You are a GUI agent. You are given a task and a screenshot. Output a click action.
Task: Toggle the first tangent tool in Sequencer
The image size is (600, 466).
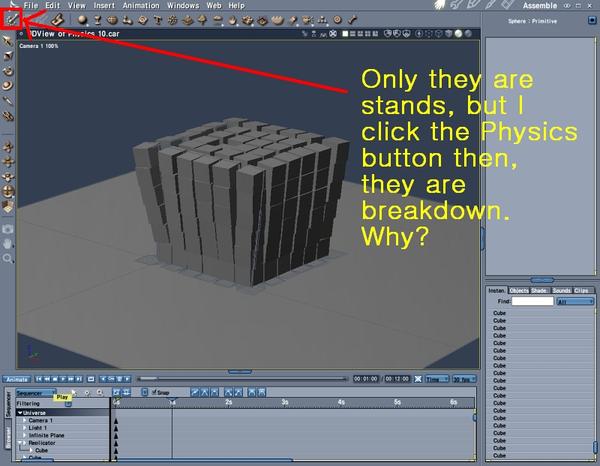tap(195, 392)
